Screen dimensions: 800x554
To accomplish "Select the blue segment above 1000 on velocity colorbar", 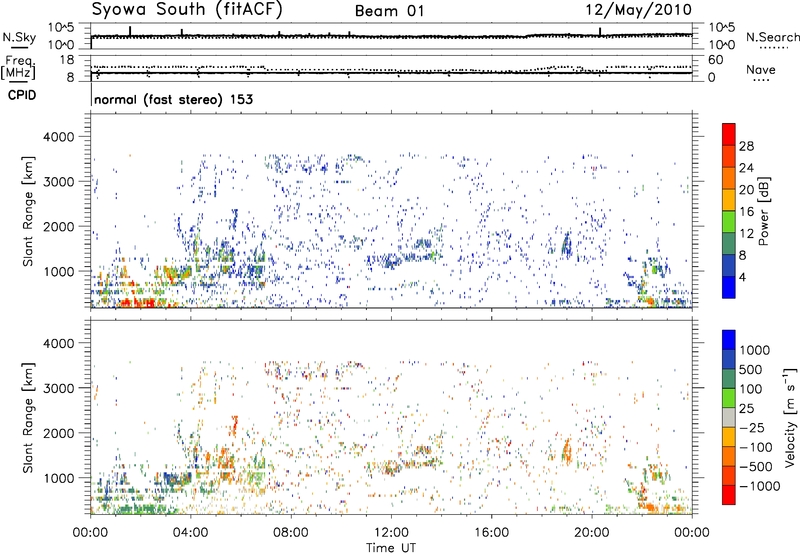I will click(729, 340).
